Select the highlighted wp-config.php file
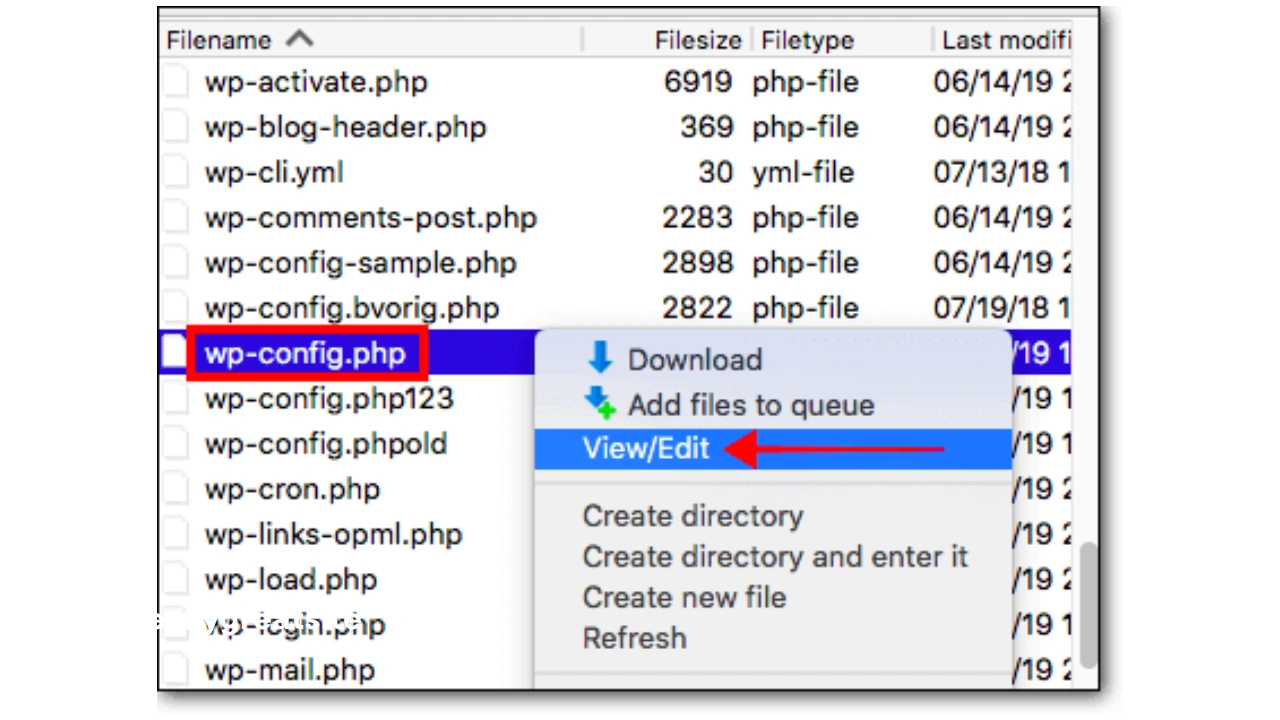The image size is (1280, 720). (x=305, y=353)
